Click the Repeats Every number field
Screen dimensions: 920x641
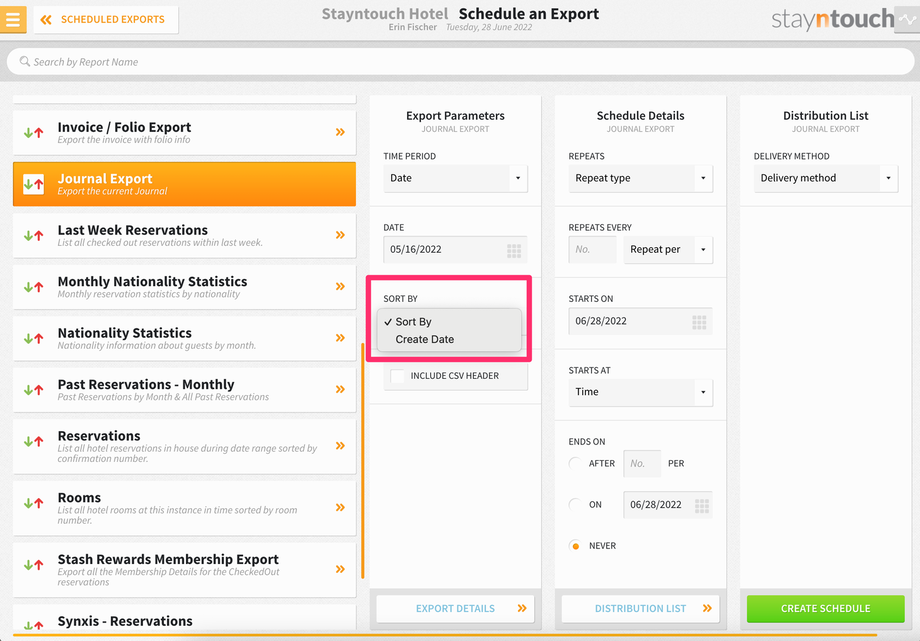[x=593, y=249]
